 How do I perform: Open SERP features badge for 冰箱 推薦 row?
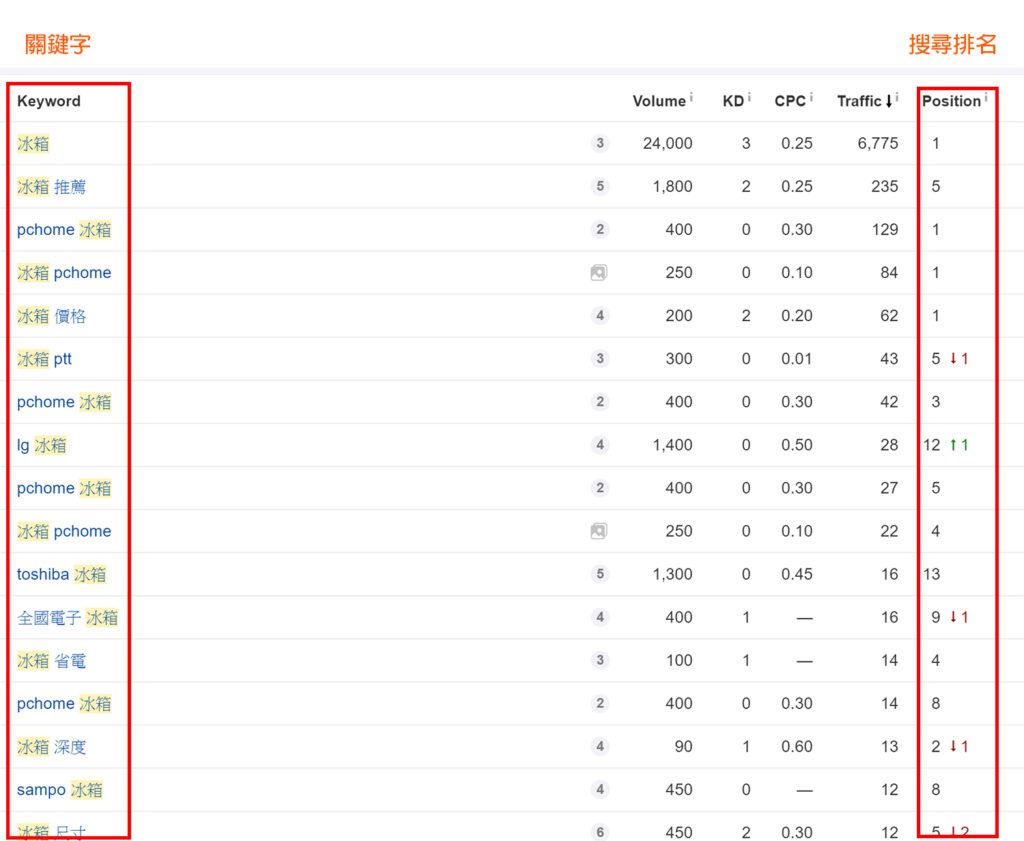600,186
